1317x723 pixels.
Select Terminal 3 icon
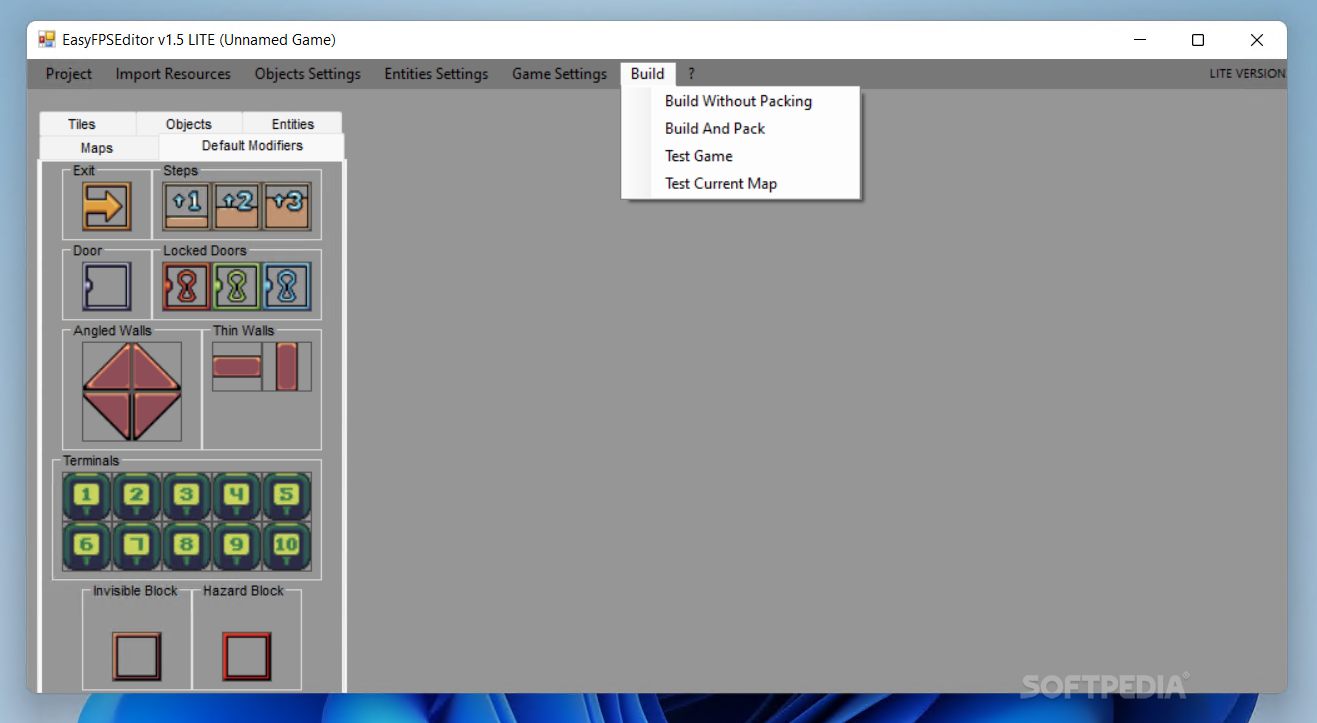coord(187,496)
